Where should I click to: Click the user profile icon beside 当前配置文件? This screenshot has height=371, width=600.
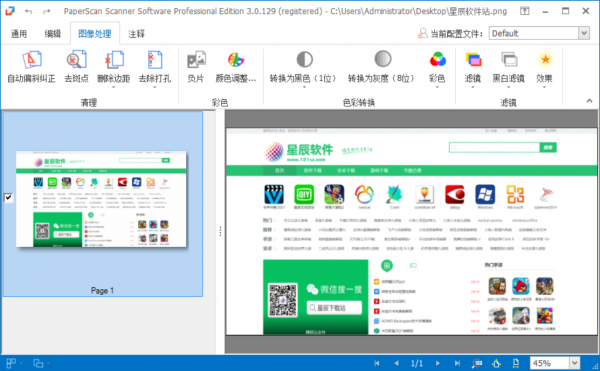[422, 34]
